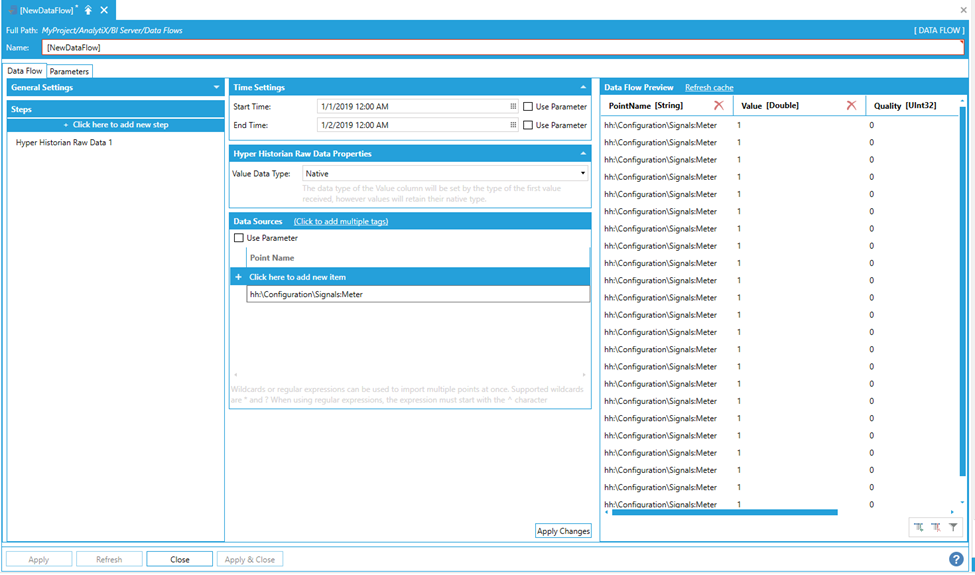Collapse the Hyper Historian Raw Data Properties section
Image resolution: width=975 pixels, height=575 pixels.
[x=583, y=154]
